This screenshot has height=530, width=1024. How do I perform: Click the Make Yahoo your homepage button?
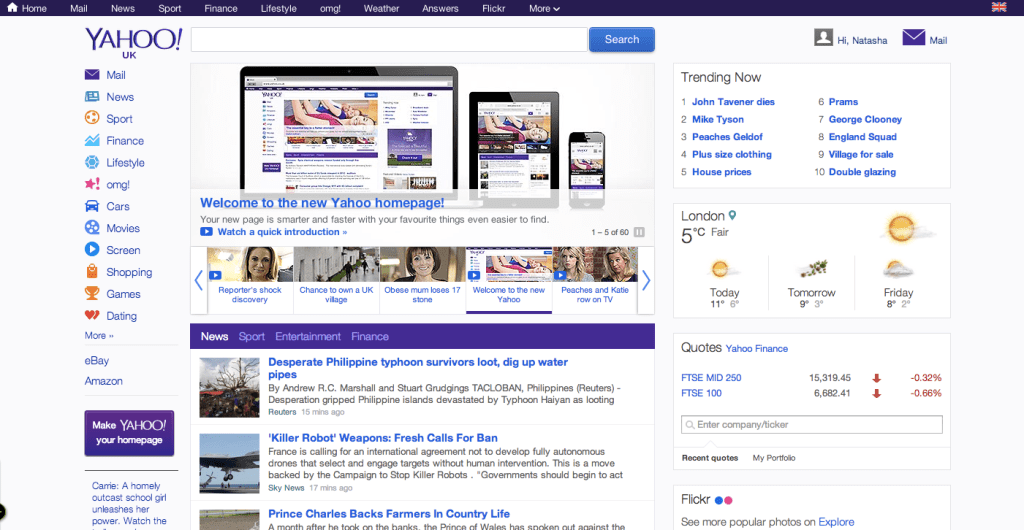tap(129, 433)
